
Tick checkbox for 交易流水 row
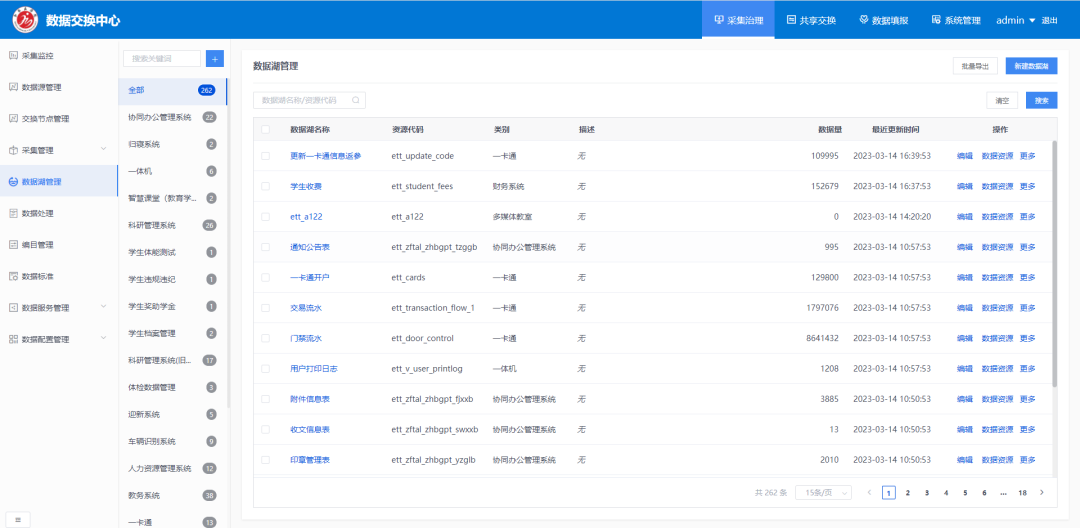tap(266, 308)
